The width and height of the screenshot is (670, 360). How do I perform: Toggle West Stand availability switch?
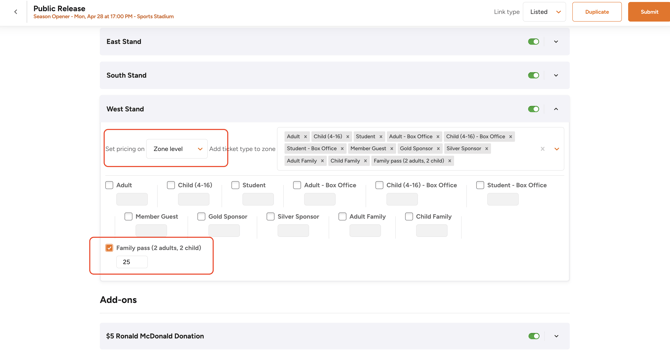[533, 109]
